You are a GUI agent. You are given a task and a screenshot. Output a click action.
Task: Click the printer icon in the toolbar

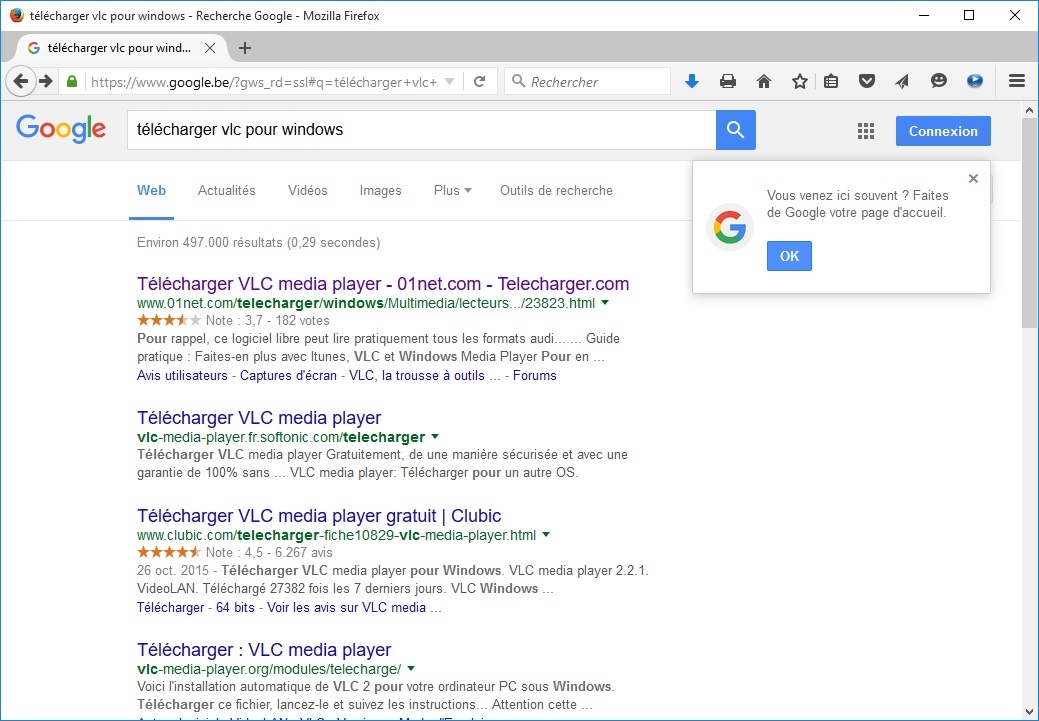point(728,82)
